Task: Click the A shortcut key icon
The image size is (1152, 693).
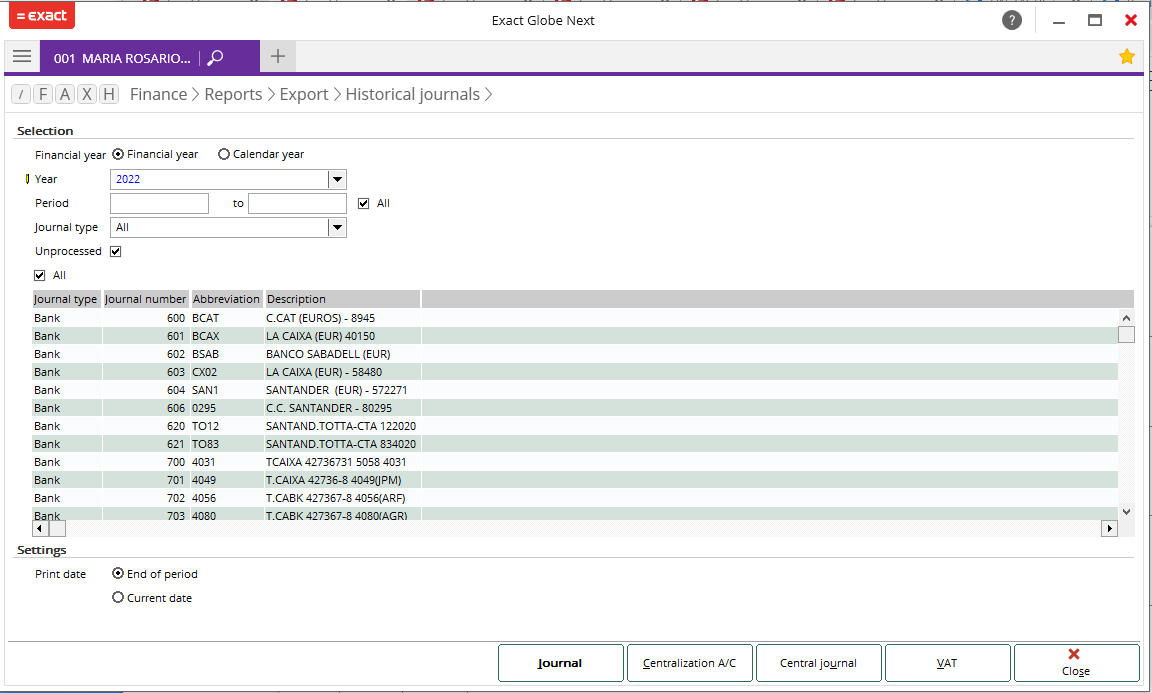Action: pyautogui.click(x=65, y=94)
